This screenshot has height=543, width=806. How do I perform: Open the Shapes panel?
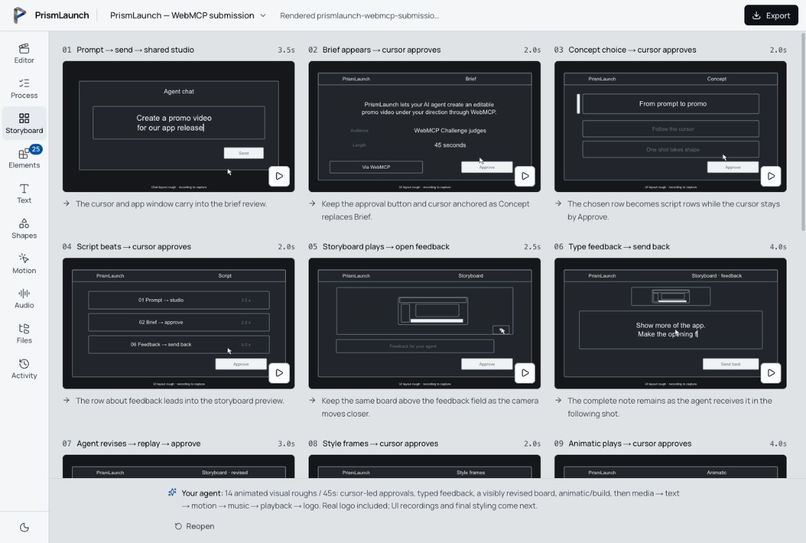24,228
